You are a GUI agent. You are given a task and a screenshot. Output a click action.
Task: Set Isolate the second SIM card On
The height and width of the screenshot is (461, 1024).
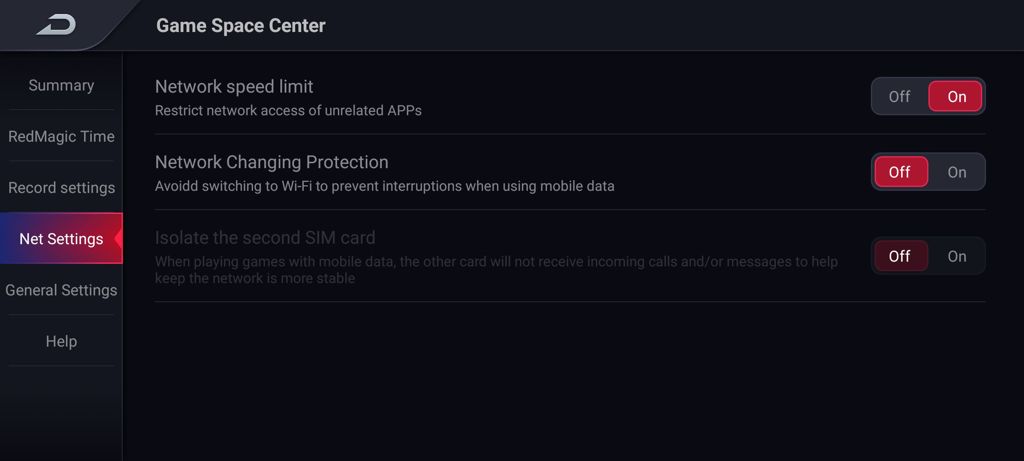click(x=956, y=256)
